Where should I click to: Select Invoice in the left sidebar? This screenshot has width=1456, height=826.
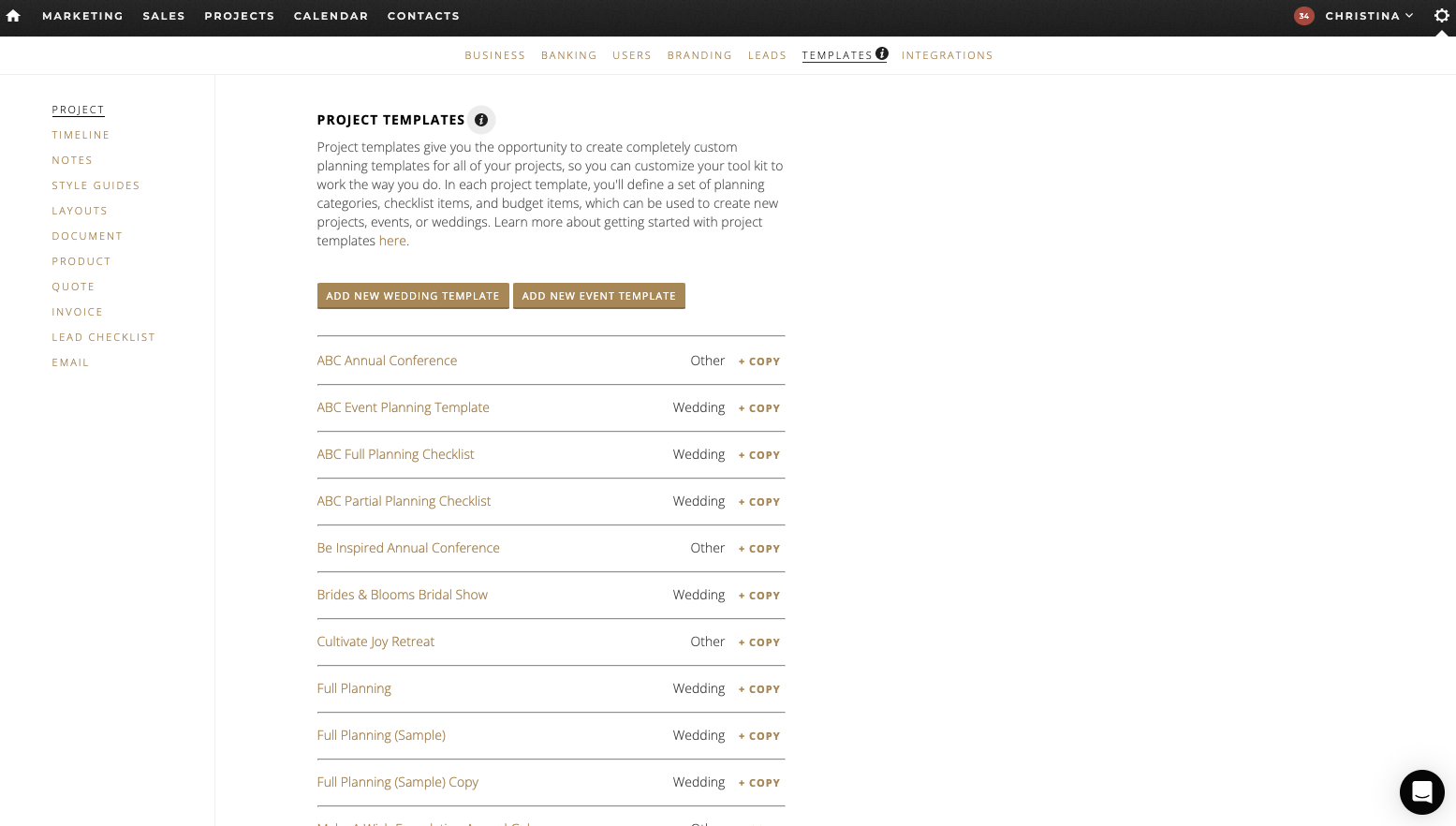77,312
